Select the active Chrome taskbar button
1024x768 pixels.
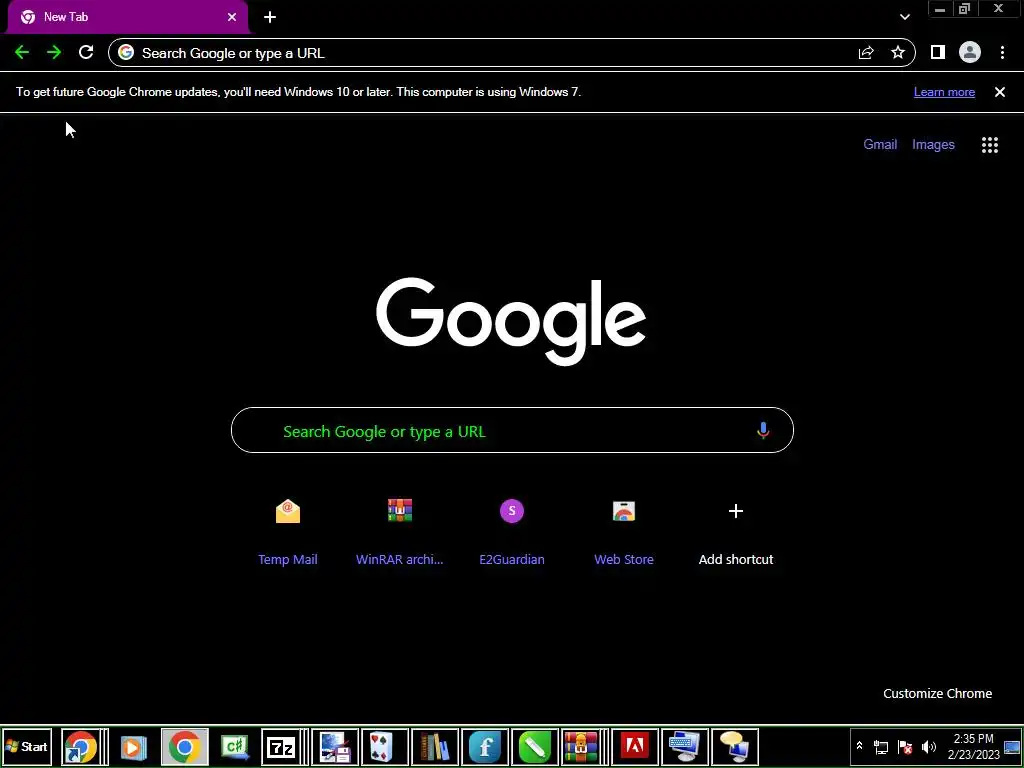coord(185,746)
